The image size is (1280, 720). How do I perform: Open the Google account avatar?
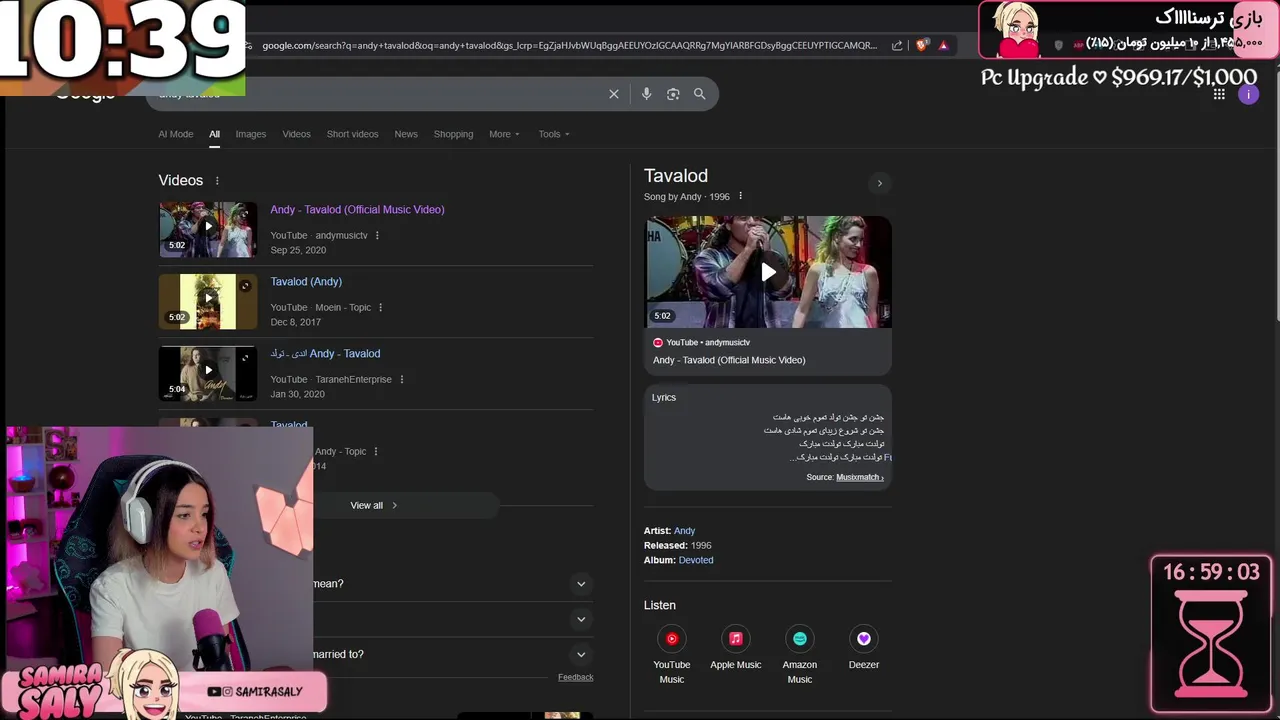(1248, 94)
